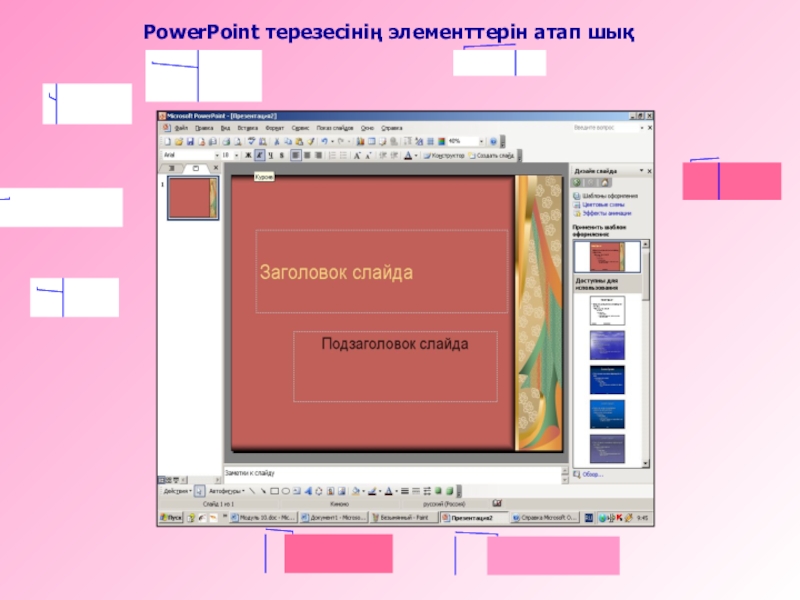800x600 pixels.
Task: Click the Format Painter brush icon
Action: coord(311,141)
